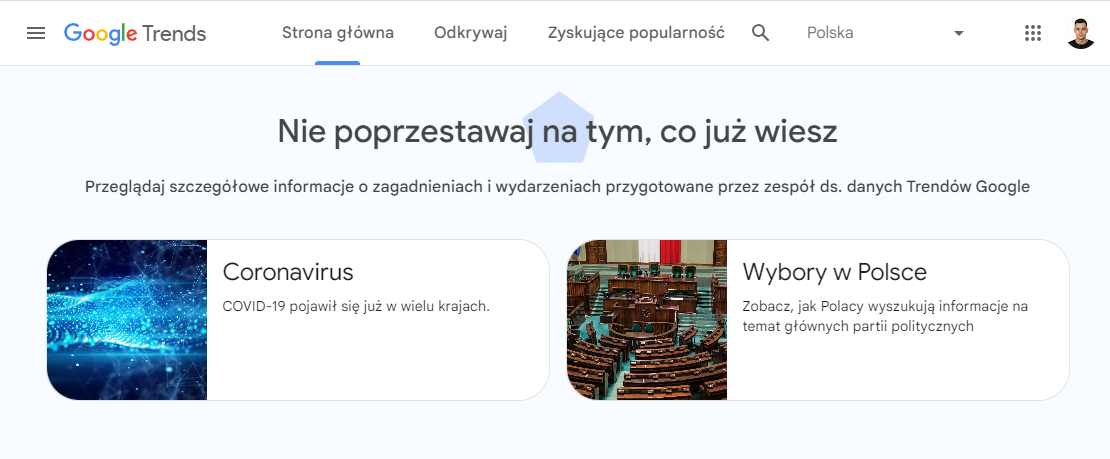Click the Zobacz, jak Polacy wyszukują description
This screenshot has width=1110, height=459.
point(886,317)
